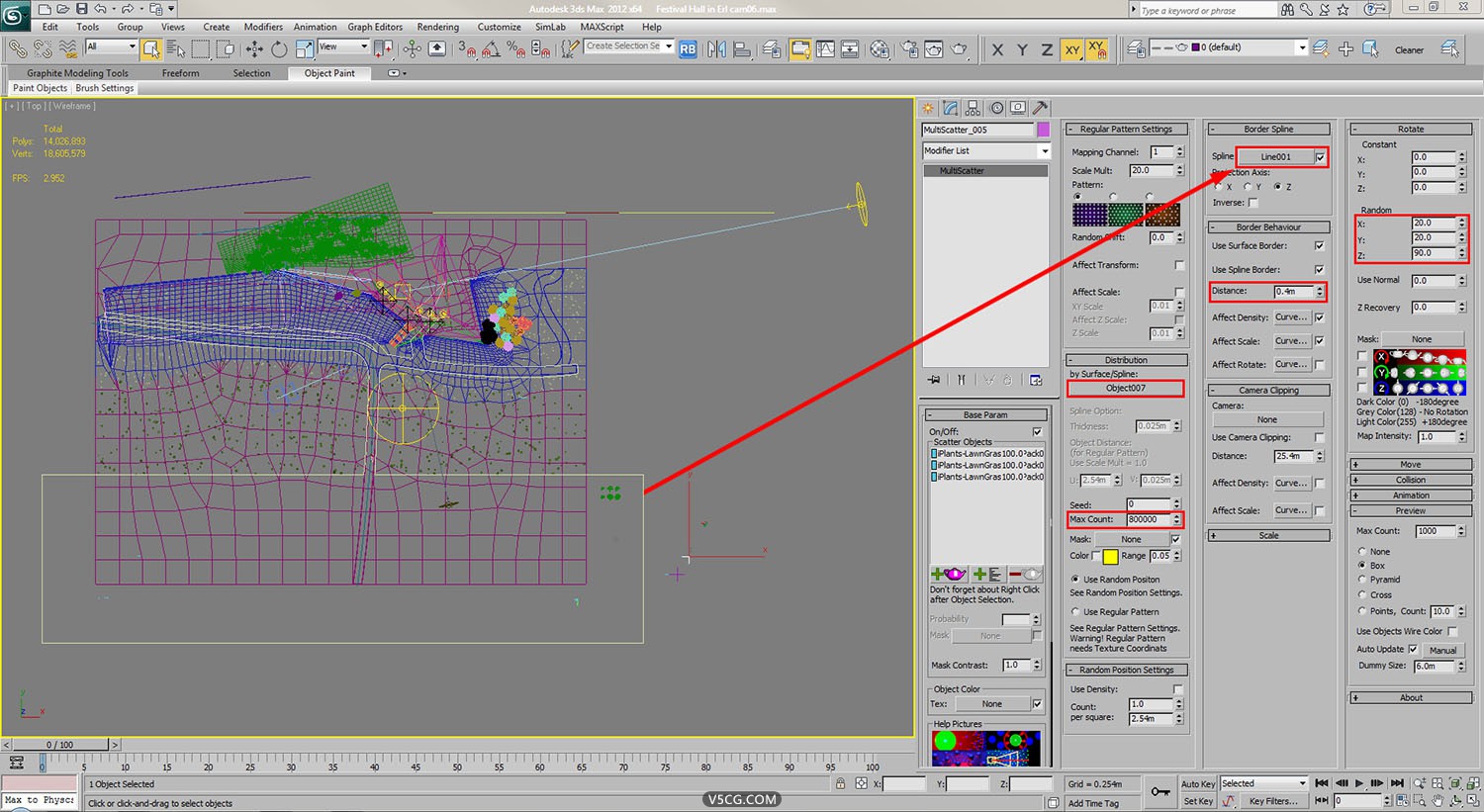Open the Brush Settings panel tab
This screenshot has width=1484, height=812.
104,88
